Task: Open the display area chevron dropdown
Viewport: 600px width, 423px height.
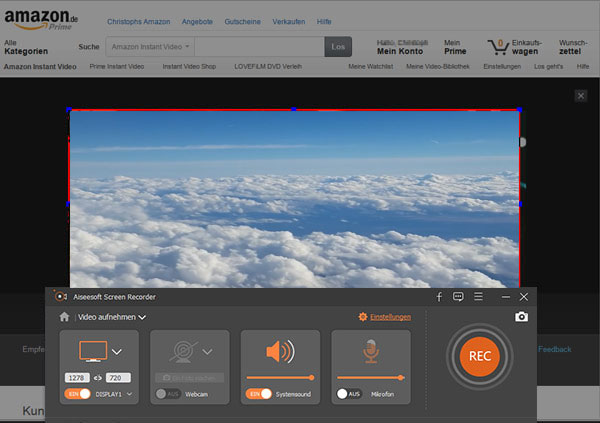Action: (x=117, y=351)
